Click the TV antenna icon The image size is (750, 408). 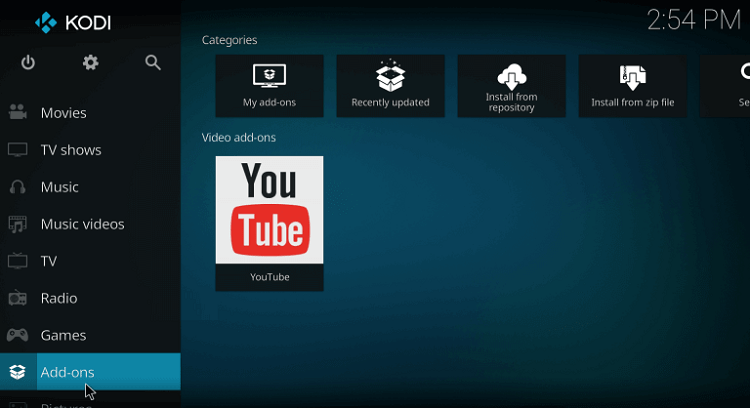18,261
